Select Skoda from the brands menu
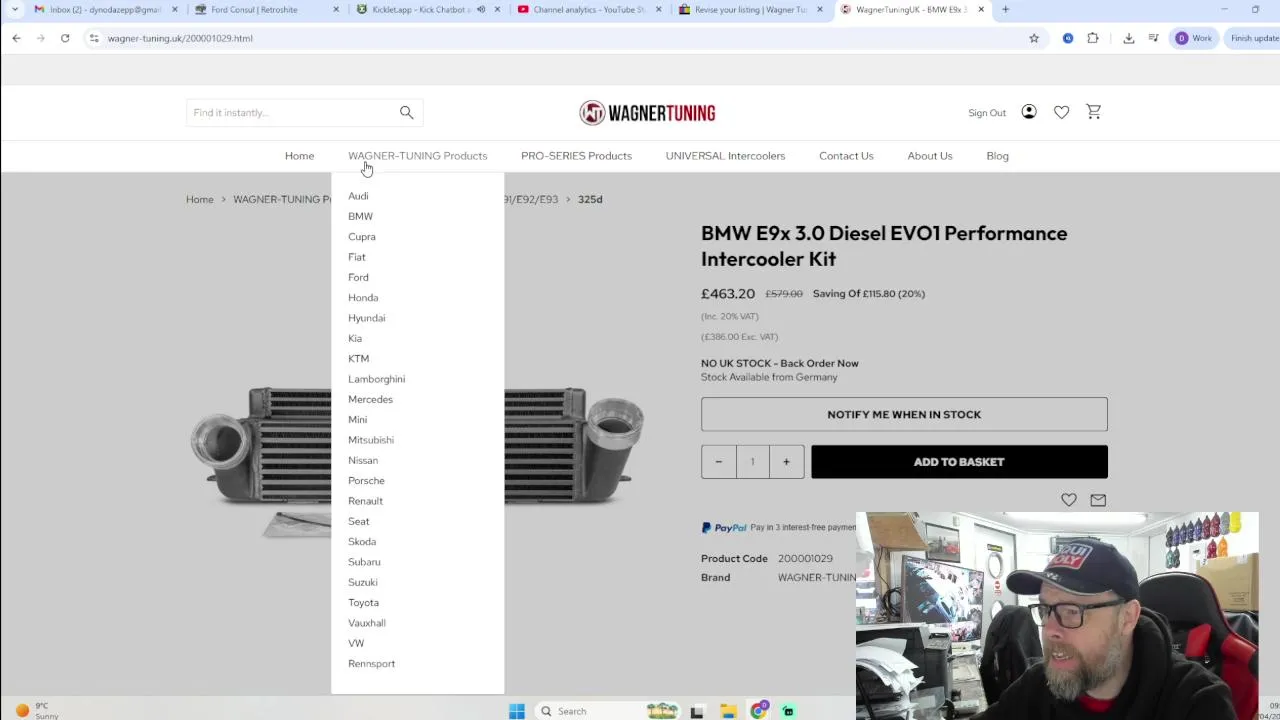 point(362,542)
